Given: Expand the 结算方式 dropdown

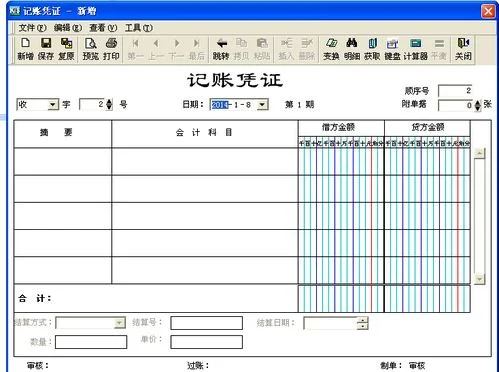Looking at the screenshot, I should click(x=119, y=323).
